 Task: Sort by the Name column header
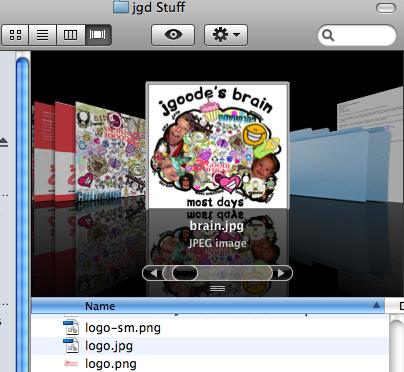pyautogui.click(x=208, y=306)
